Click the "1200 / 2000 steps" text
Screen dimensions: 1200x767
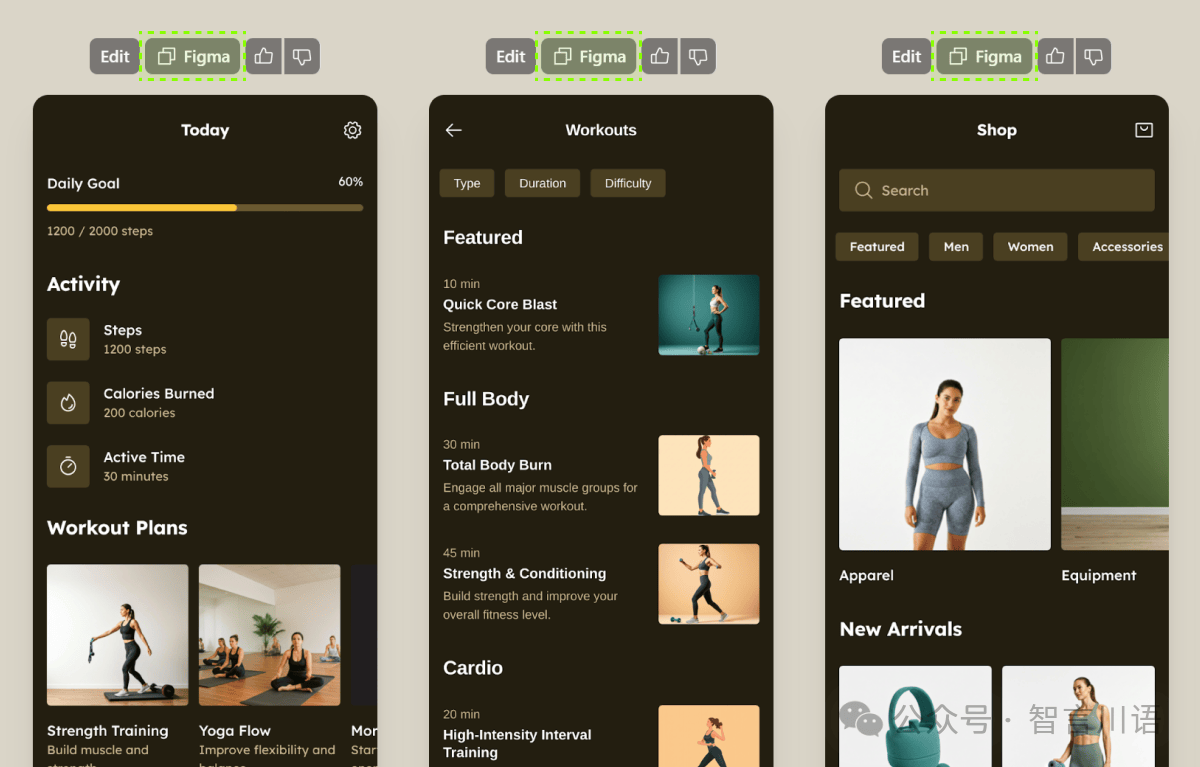(x=100, y=231)
